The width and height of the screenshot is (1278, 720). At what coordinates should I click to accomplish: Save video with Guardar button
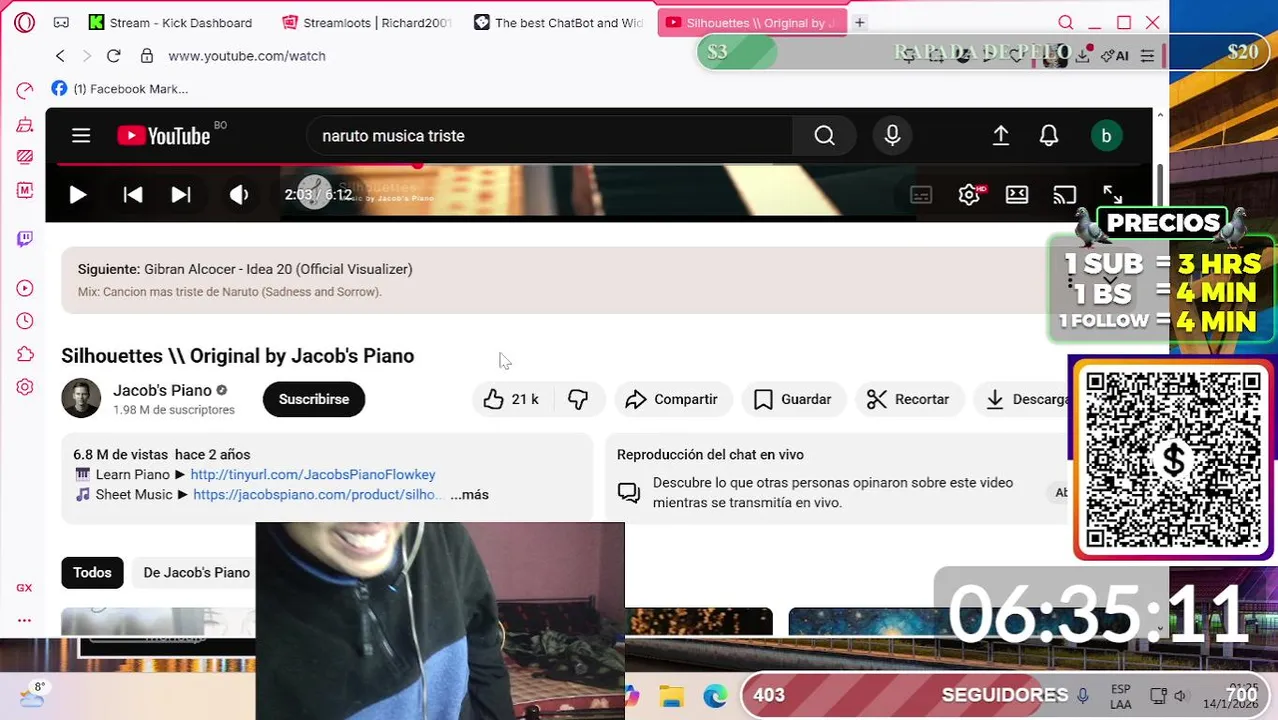click(x=793, y=399)
